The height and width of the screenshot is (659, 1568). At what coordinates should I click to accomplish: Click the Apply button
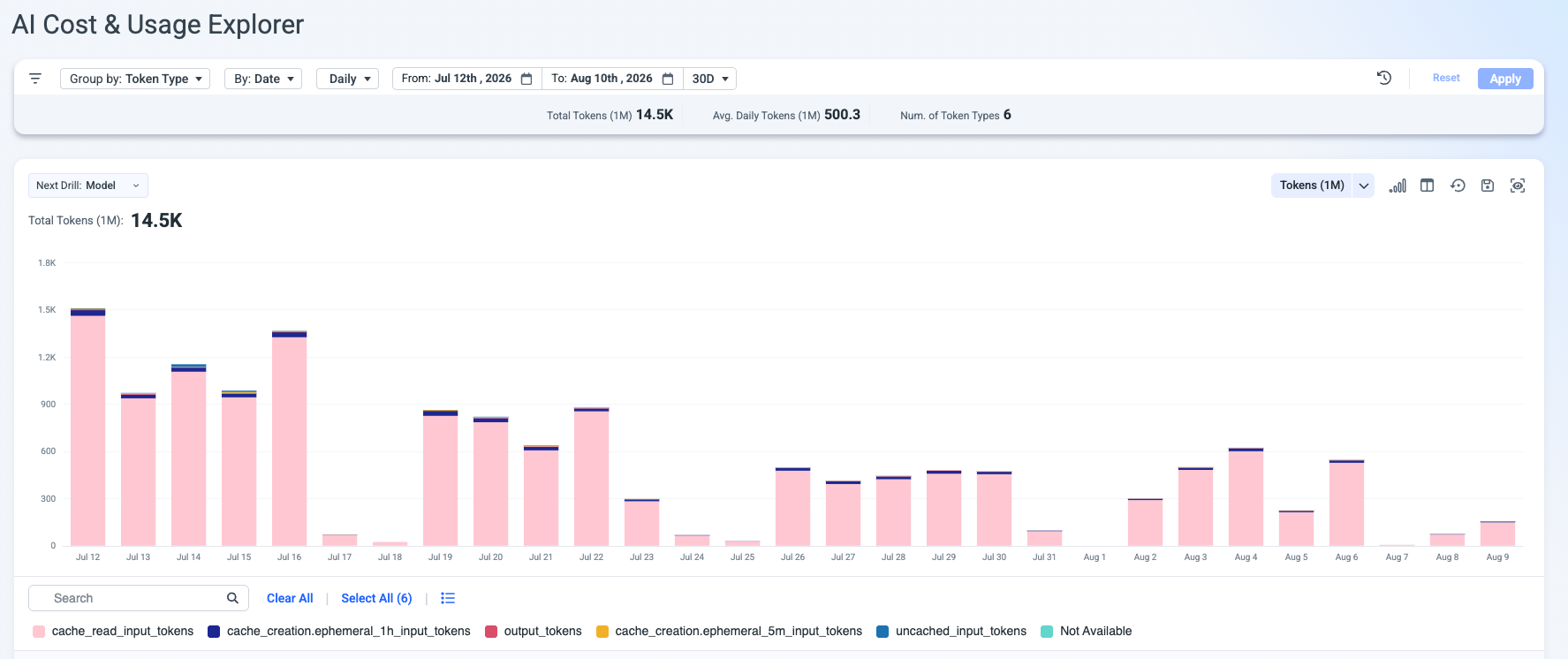[x=1505, y=79]
